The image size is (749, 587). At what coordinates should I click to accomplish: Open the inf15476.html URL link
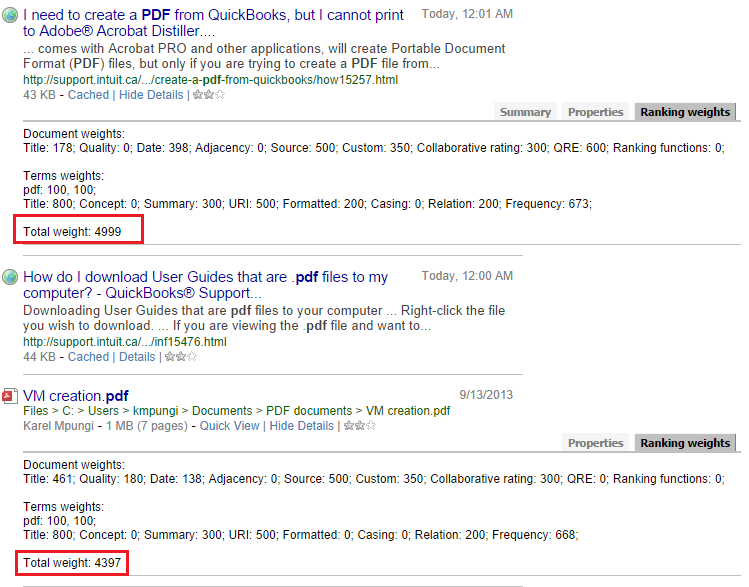pos(125,342)
